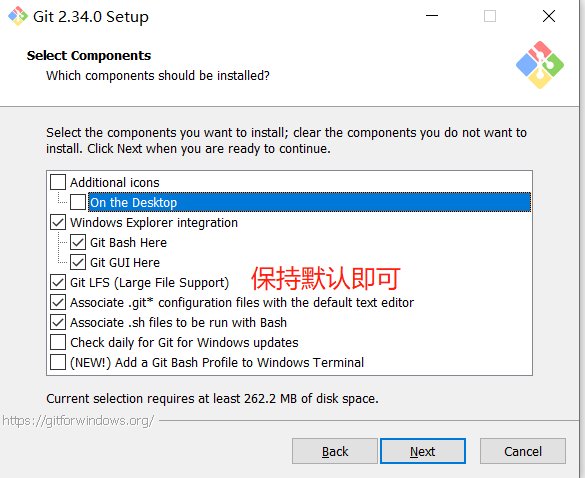
Task: Toggle Associate .git* configuration files checkbox
Action: 58,302
